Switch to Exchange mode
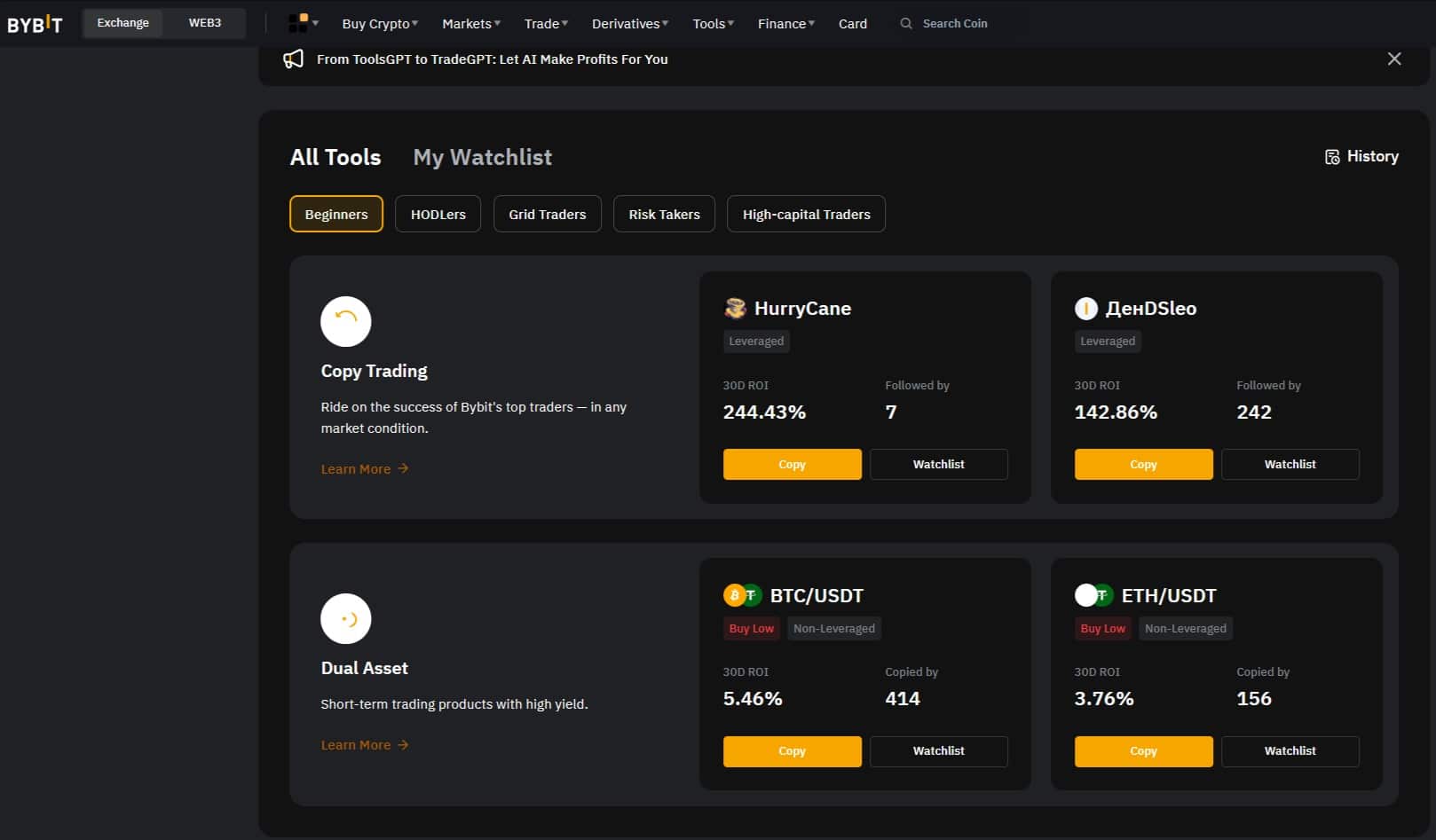The image size is (1436, 840). point(123,23)
